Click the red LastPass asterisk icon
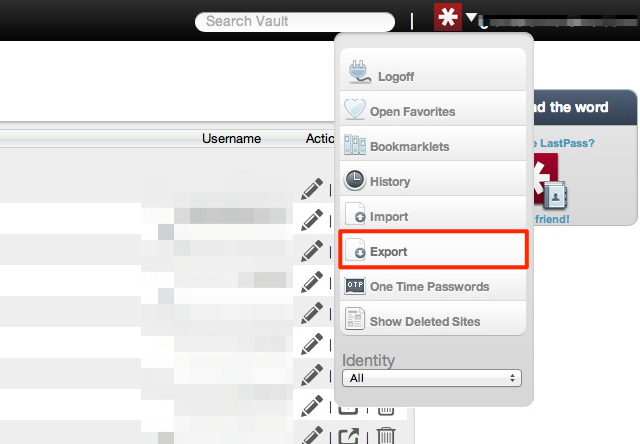 [448, 17]
